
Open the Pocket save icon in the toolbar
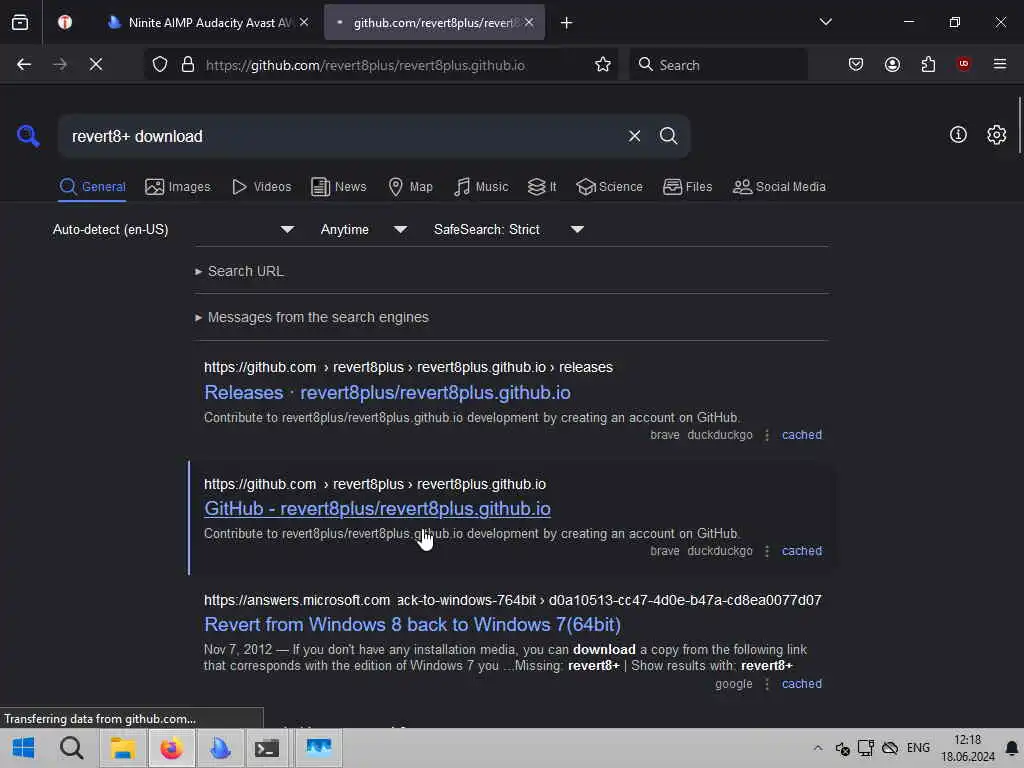click(856, 64)
